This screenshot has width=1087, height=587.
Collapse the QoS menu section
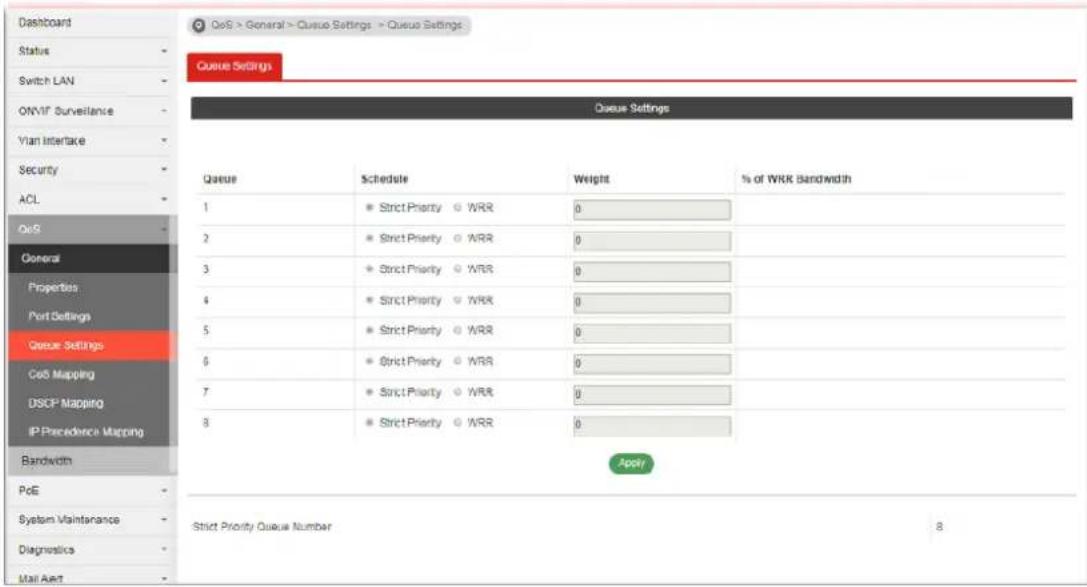(89, 229)
